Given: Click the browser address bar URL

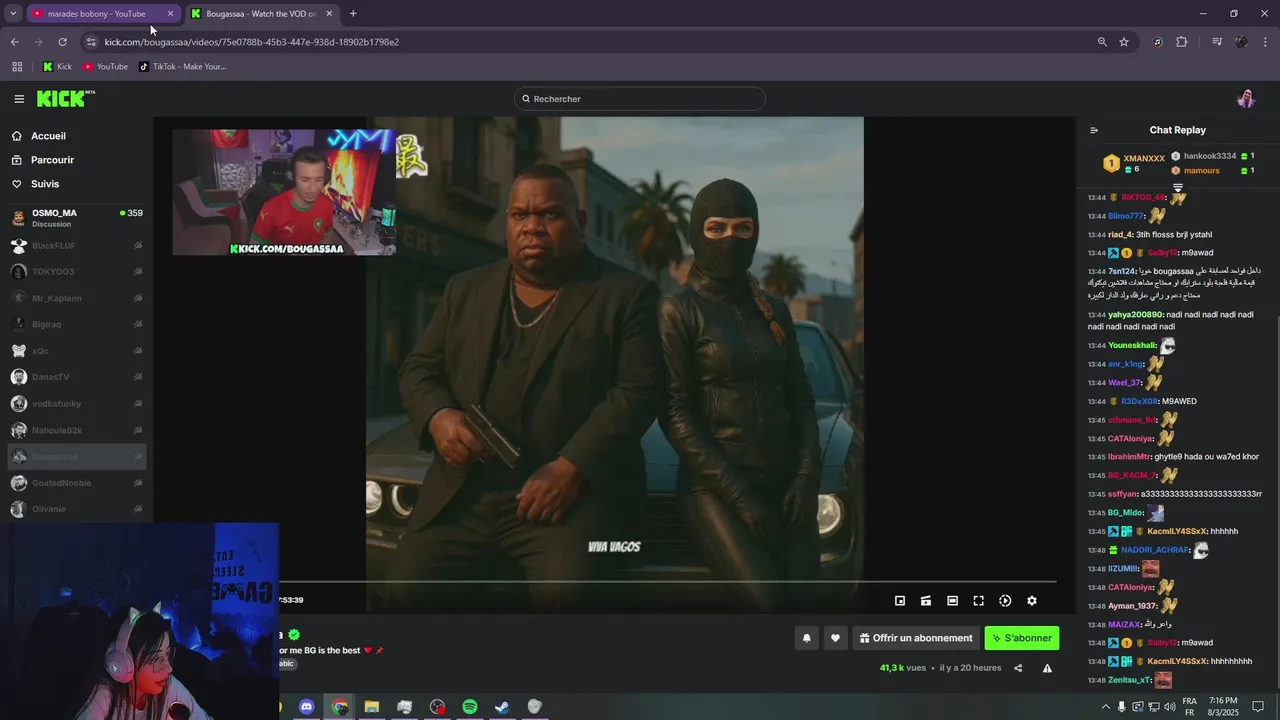Looking at the screenshot, I should (252, 42).
